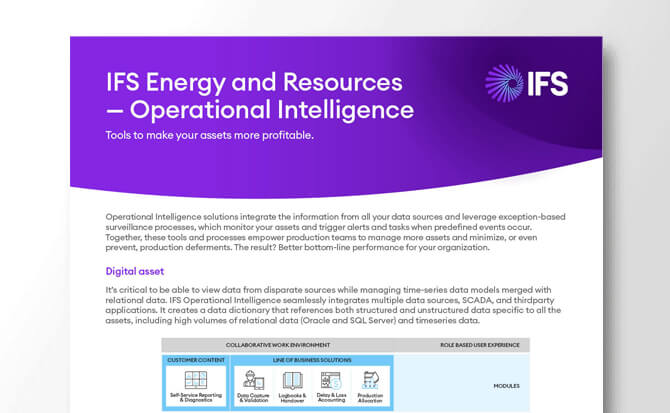Viewport: 670px width, 413px height.
Task: Click the opening Operational Intelligence solutions paragraph
Action: pos(335,234)
